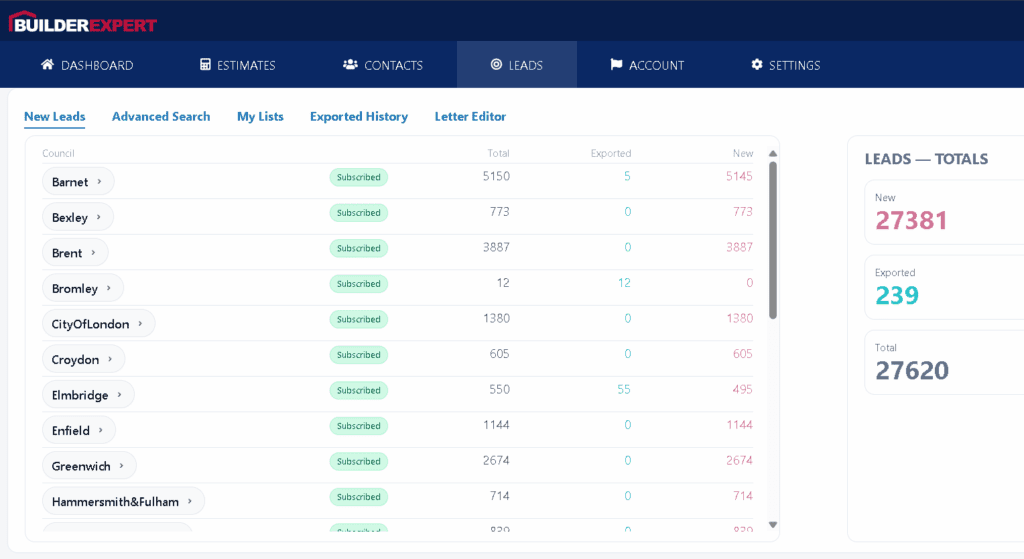Open the Exported History tab
Image resolution: width=1024 pixels, height=559 pixels.
pyautogui.click(x=359, y=116)
